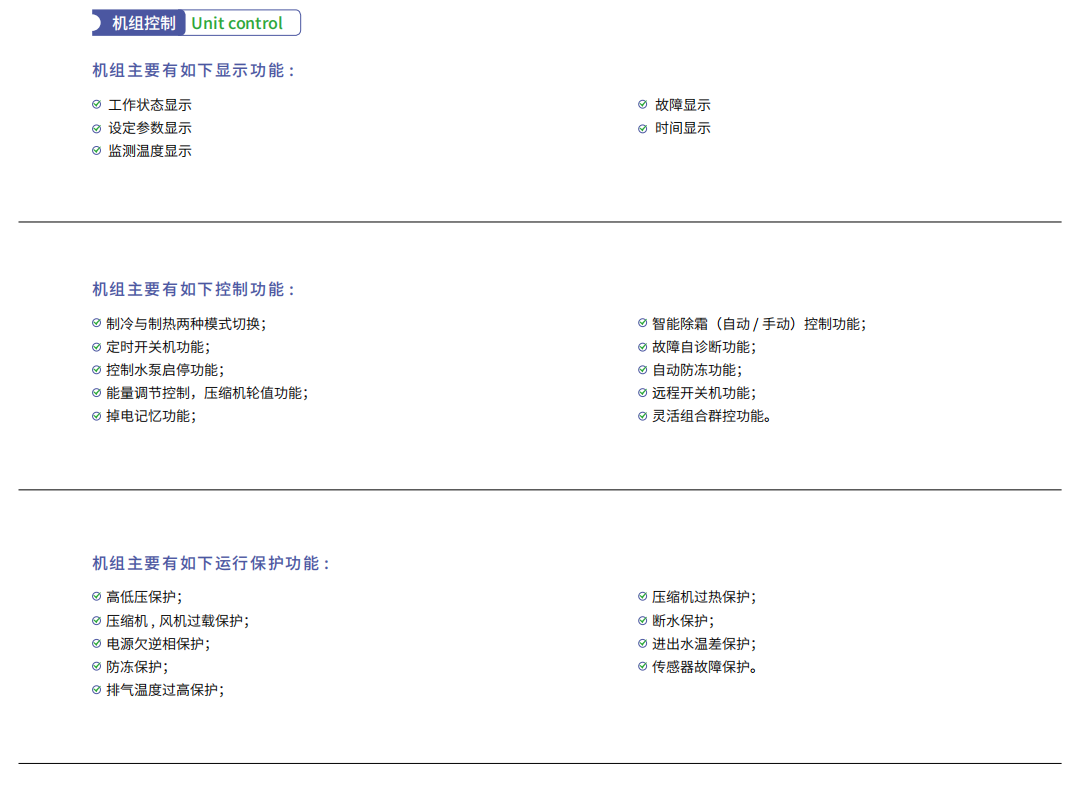This screenshot has width=1068, height=794.
Task: Click the check bullet before 时间显示
Action: click(x=643, y=128)
